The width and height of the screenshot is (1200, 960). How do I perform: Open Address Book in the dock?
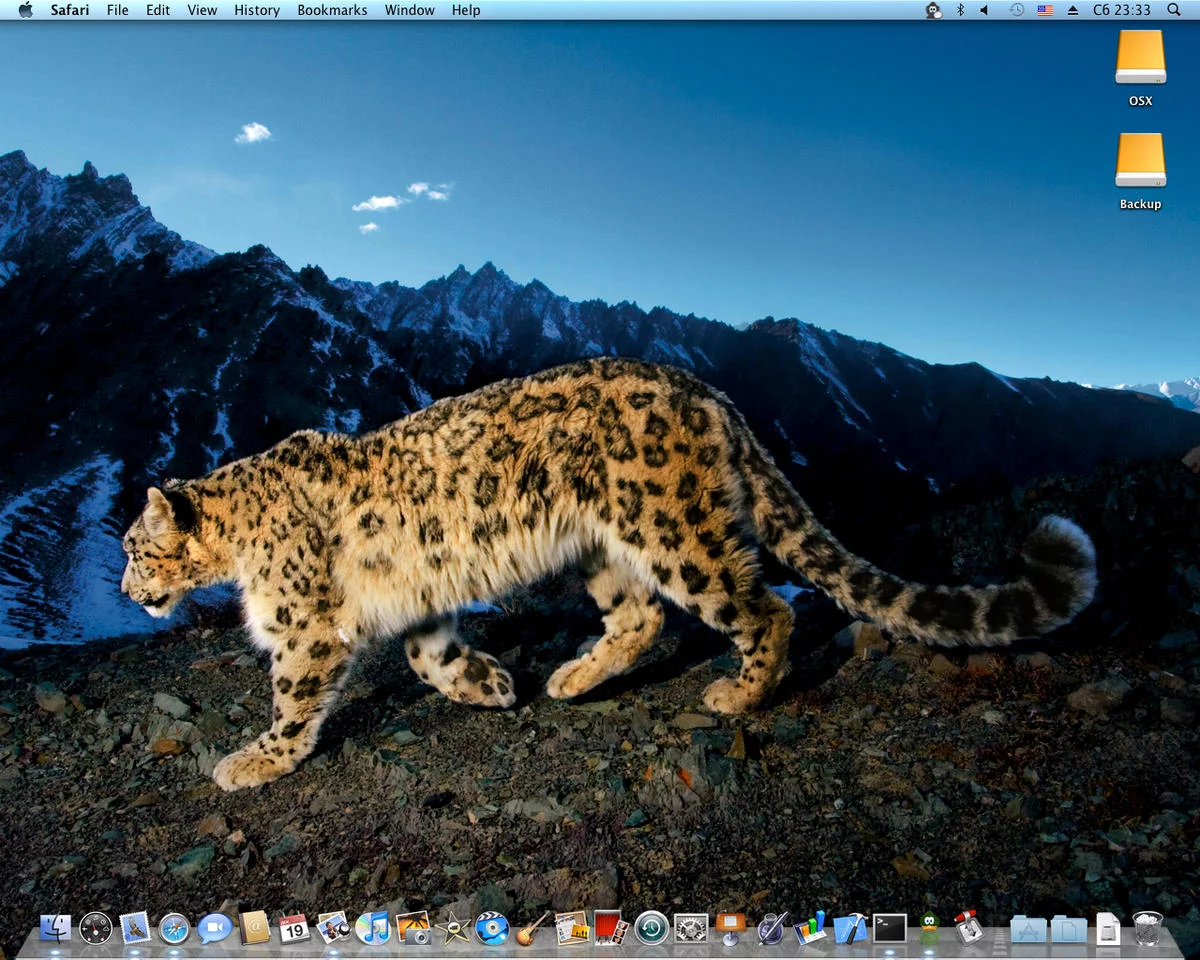click(254, 928)
